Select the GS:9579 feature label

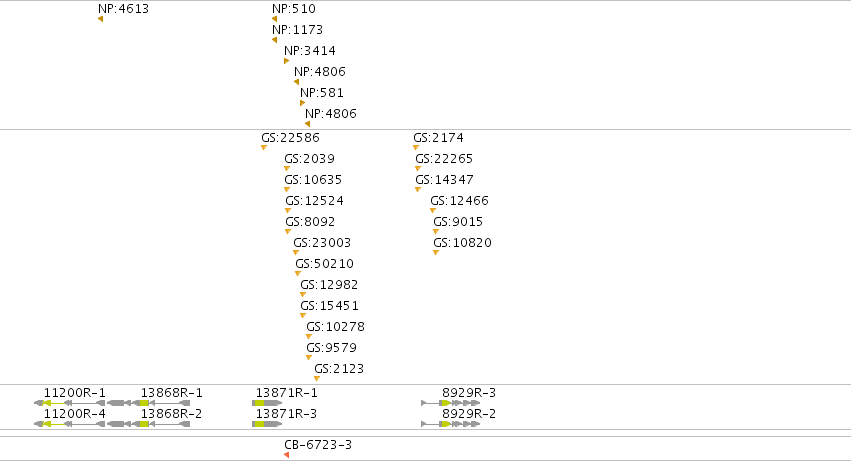332,348
